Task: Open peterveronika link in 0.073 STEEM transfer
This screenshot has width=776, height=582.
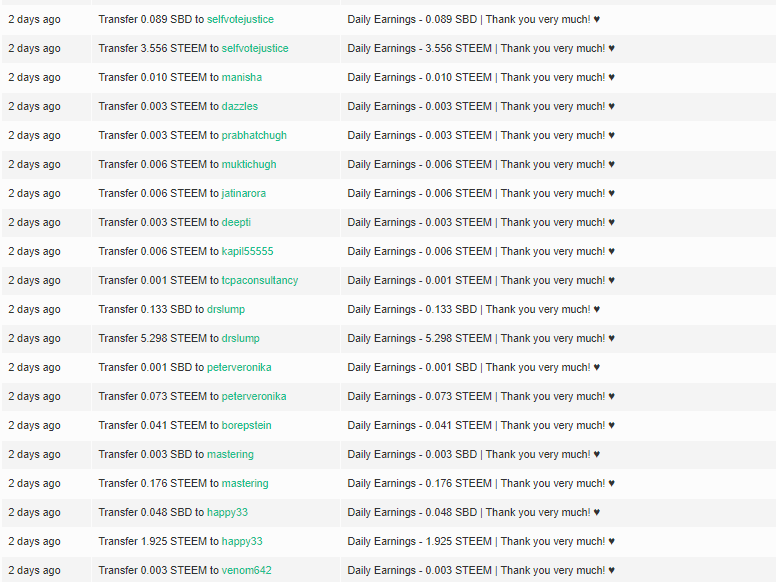Action: point(254,396)
